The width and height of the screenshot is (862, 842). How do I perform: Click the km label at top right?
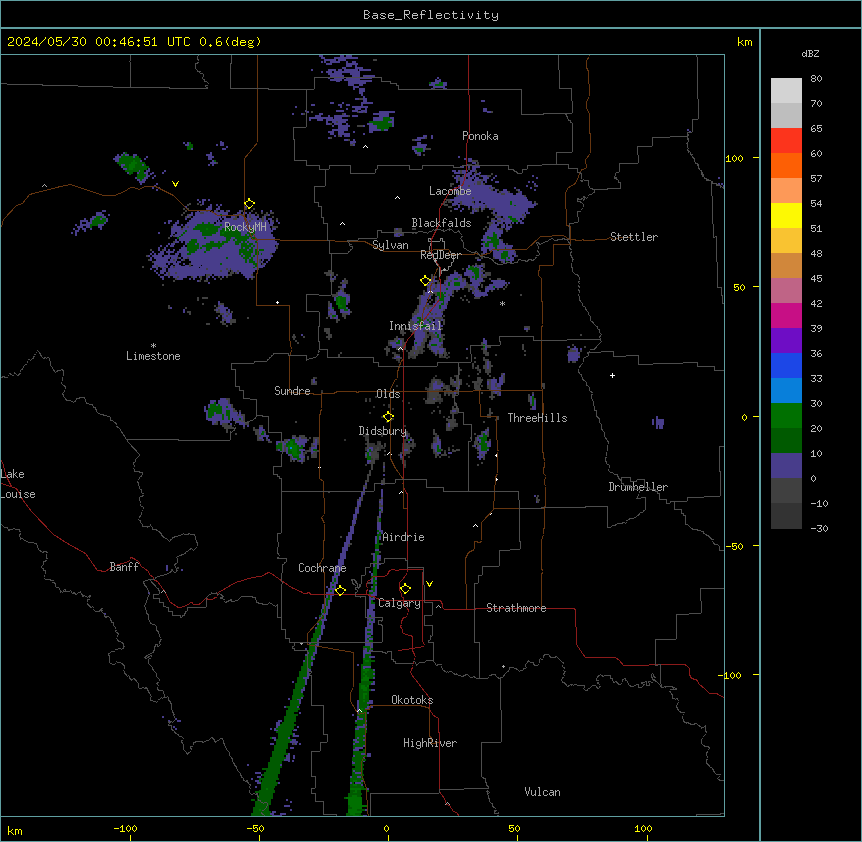pos(745,42)
